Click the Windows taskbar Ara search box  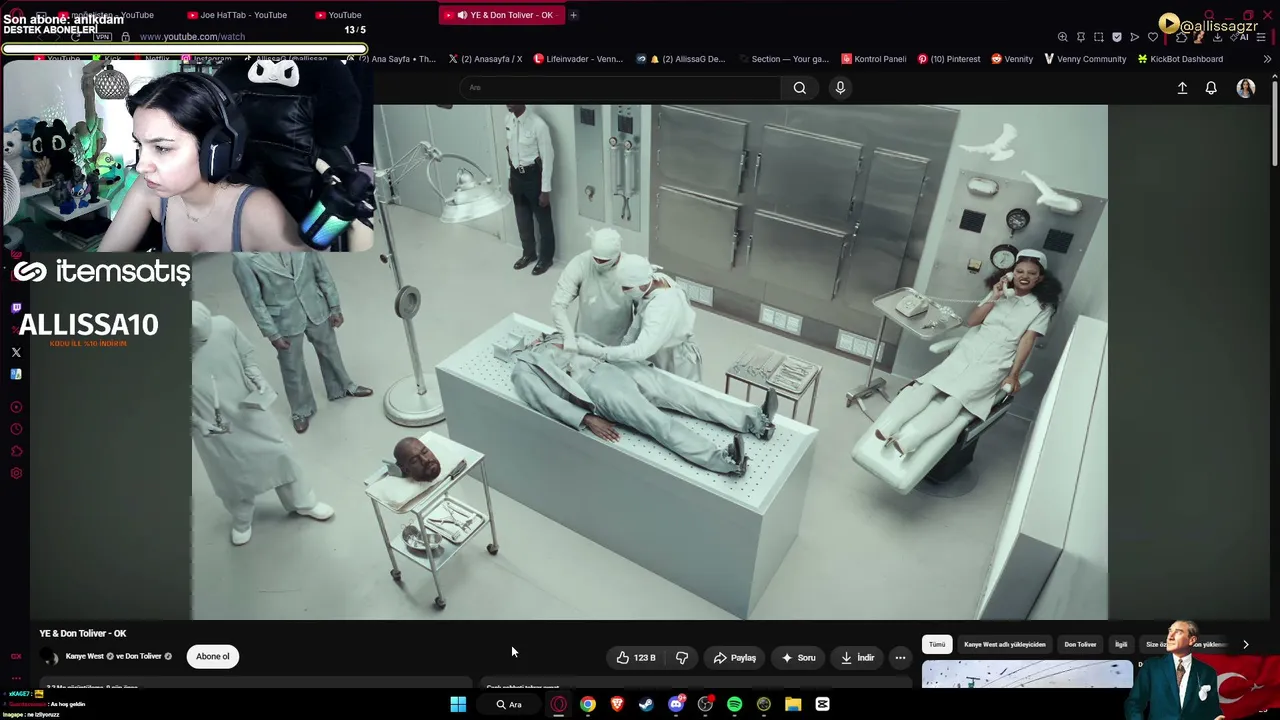pyautogui.click(x=509, y=704)
